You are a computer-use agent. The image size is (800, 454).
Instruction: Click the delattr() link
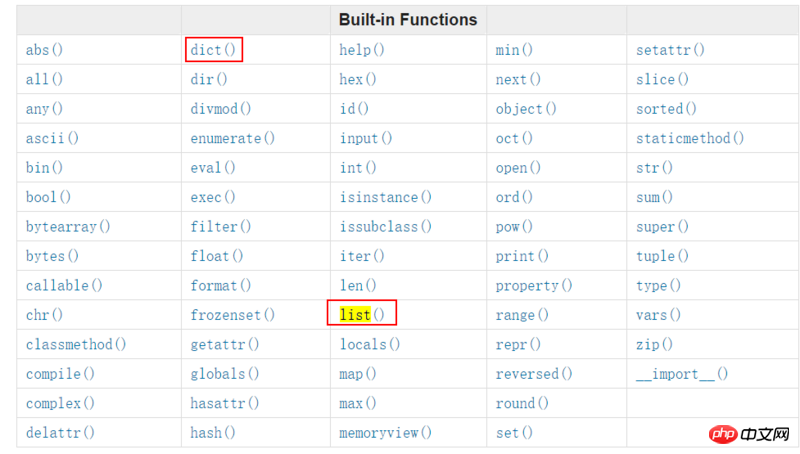click(60, 433)
